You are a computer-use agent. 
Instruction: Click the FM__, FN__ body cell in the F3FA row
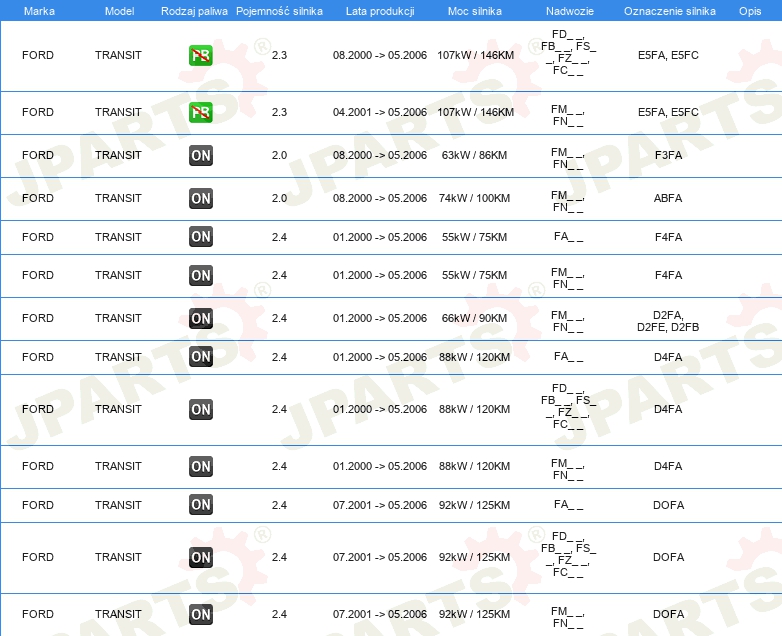click(568, 159)
